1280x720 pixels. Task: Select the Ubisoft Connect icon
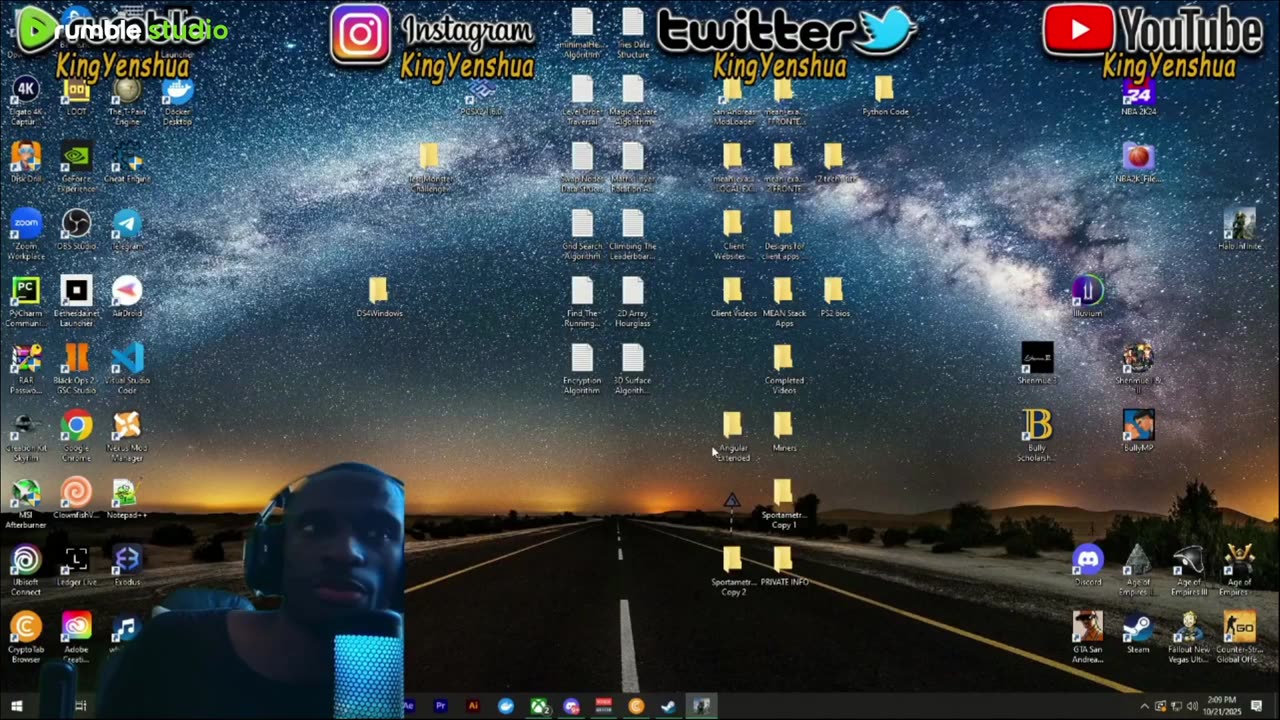[26, 570]
